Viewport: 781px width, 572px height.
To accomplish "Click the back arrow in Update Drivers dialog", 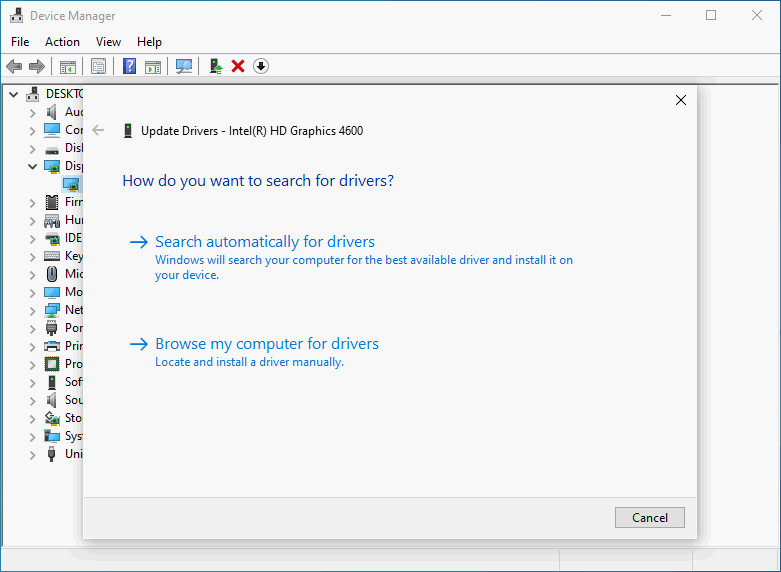I will 98,130.
